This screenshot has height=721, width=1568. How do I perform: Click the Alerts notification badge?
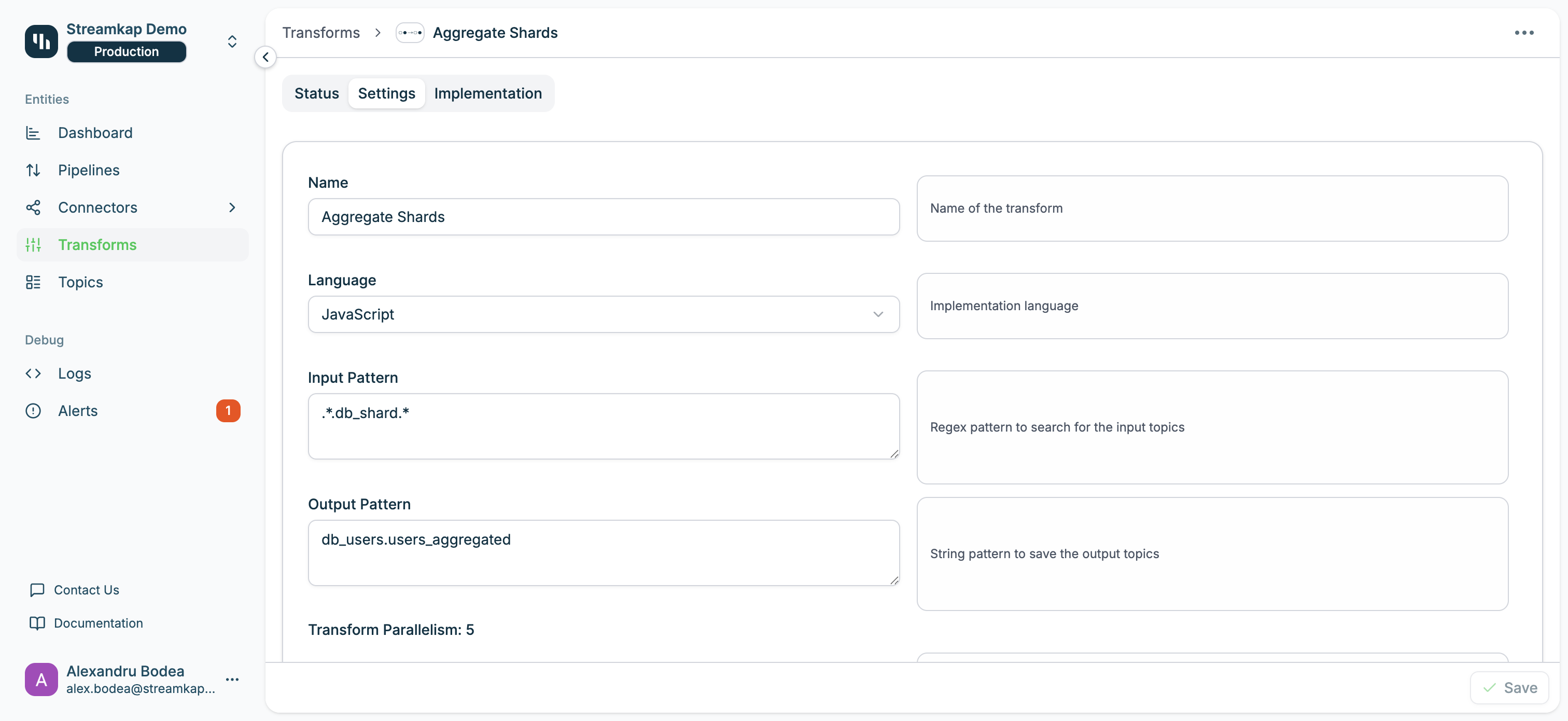pos(228,410)
